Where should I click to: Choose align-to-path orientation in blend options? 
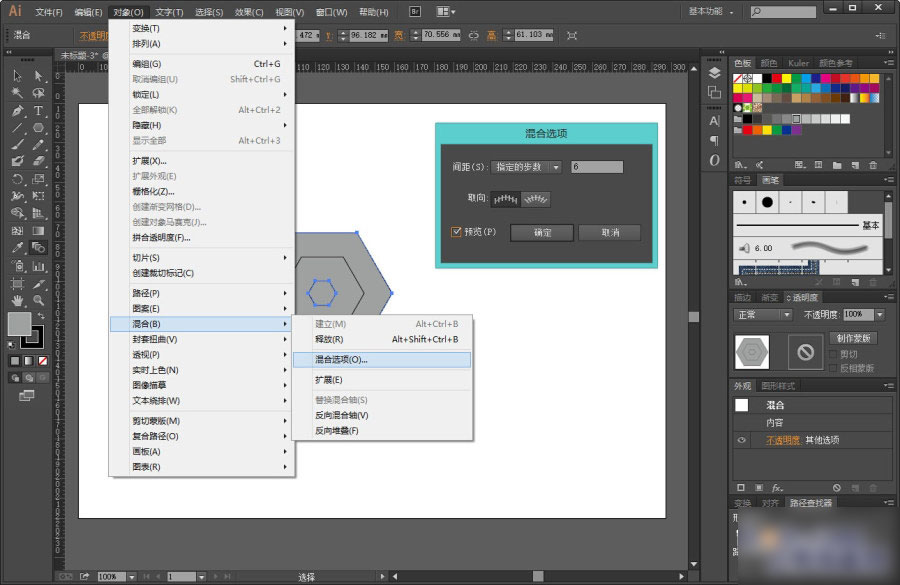(x=536, y=199)
